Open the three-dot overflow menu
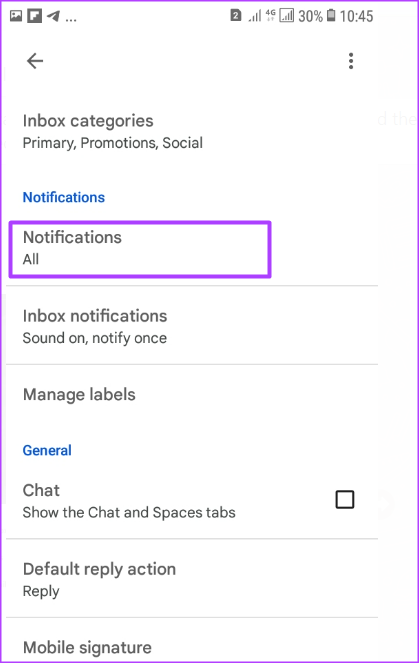 [351, 61]
